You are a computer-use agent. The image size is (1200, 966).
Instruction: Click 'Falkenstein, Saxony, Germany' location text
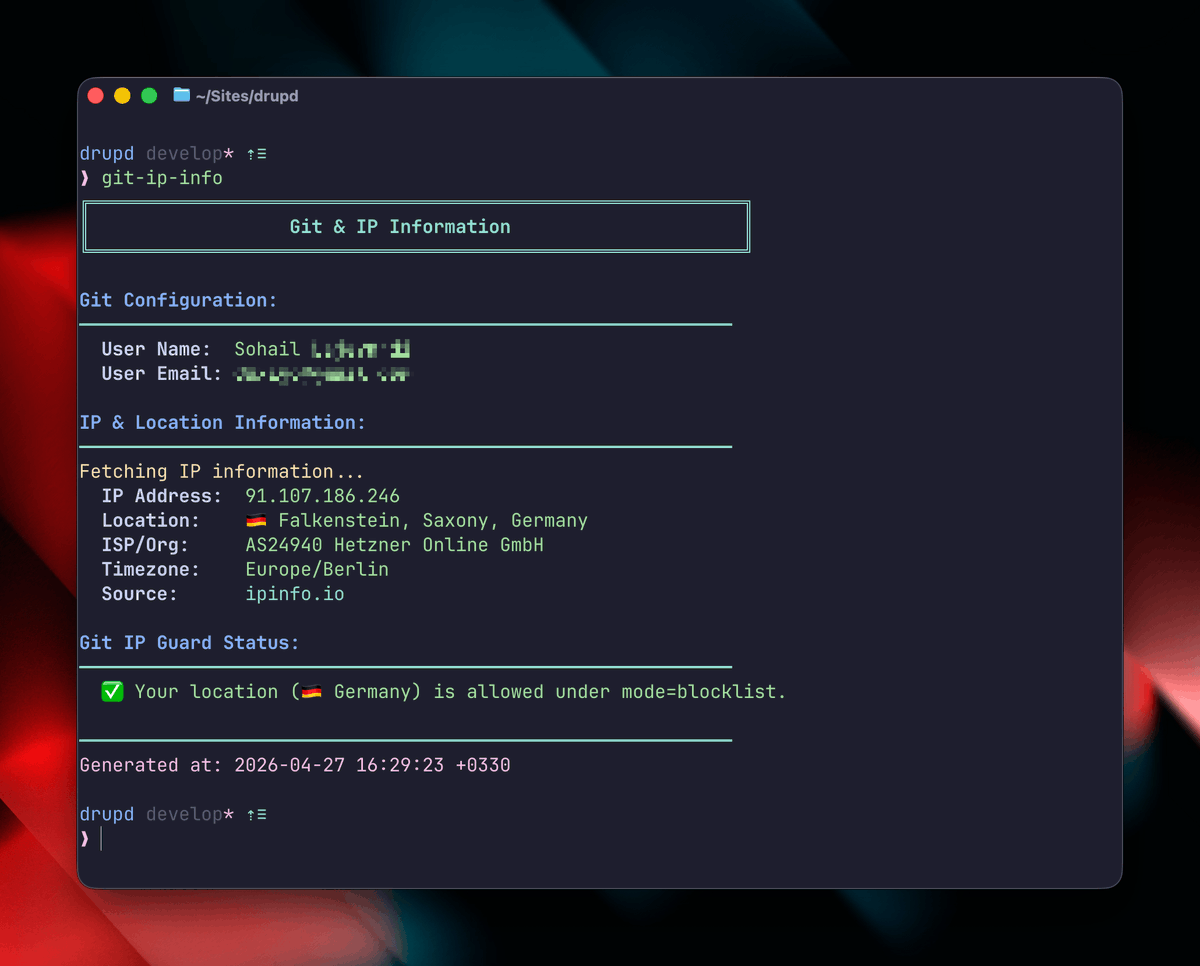click(x=433, y=521)
